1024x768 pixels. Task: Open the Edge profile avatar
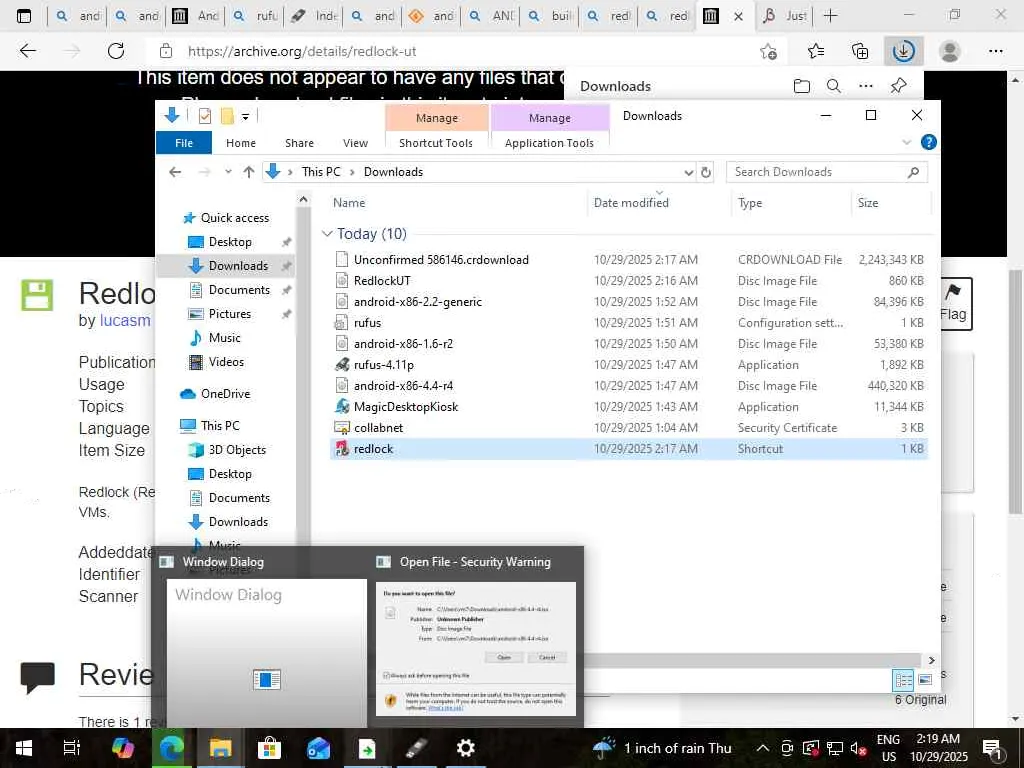point(950,51)
